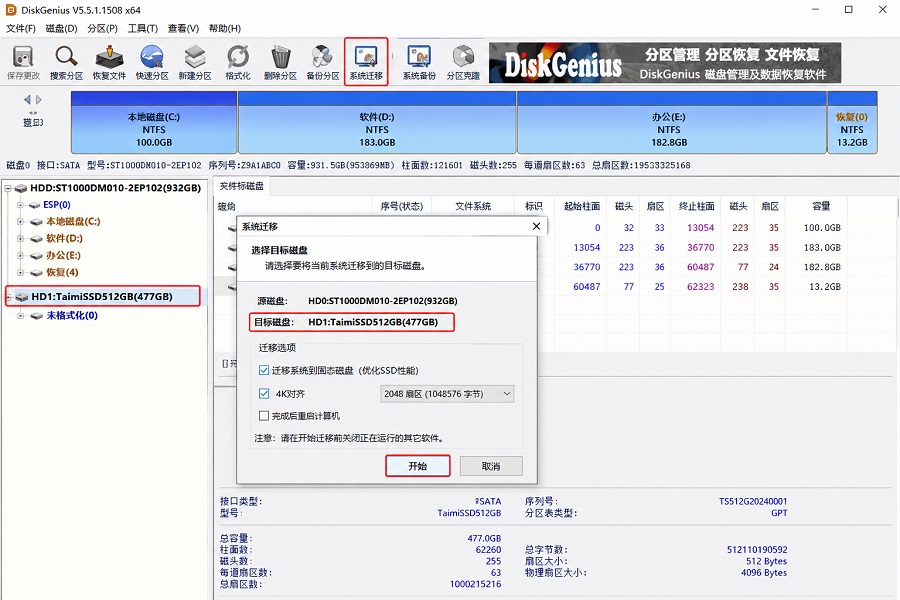Click the 序号(状态) column header

coord(401,206)
